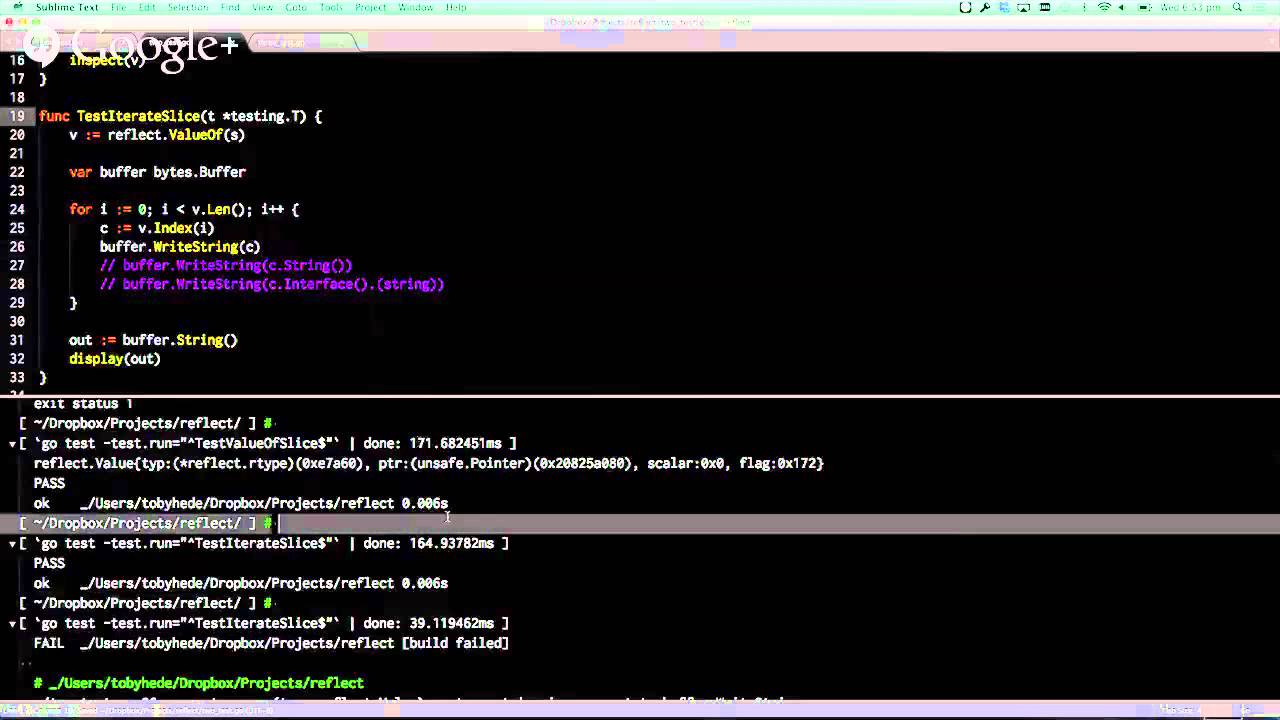Open the volume control in the menu bar

point(1121,7)
